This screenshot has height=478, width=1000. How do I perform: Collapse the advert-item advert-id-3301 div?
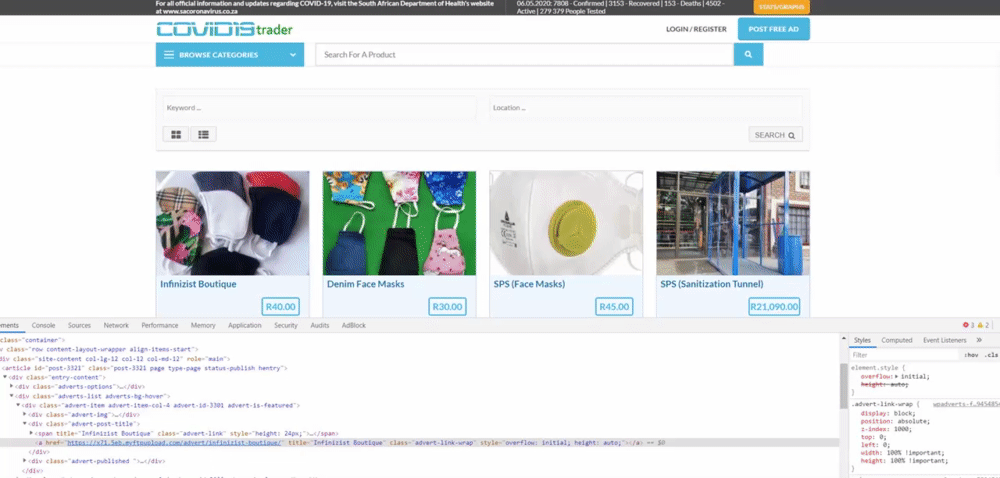tap(18, 405)
